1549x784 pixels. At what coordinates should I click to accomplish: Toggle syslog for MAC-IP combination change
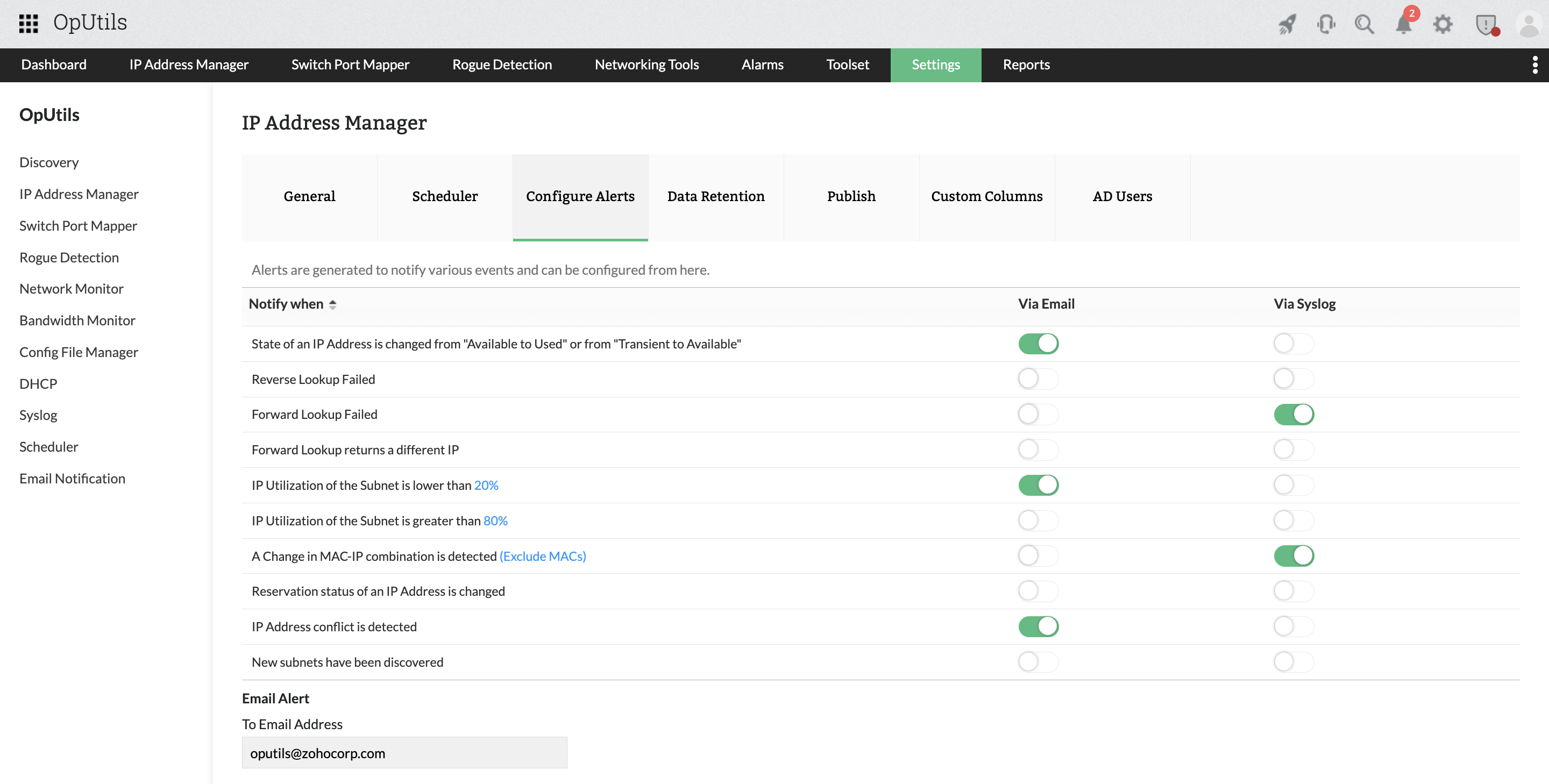click(x=1294, y=555)
